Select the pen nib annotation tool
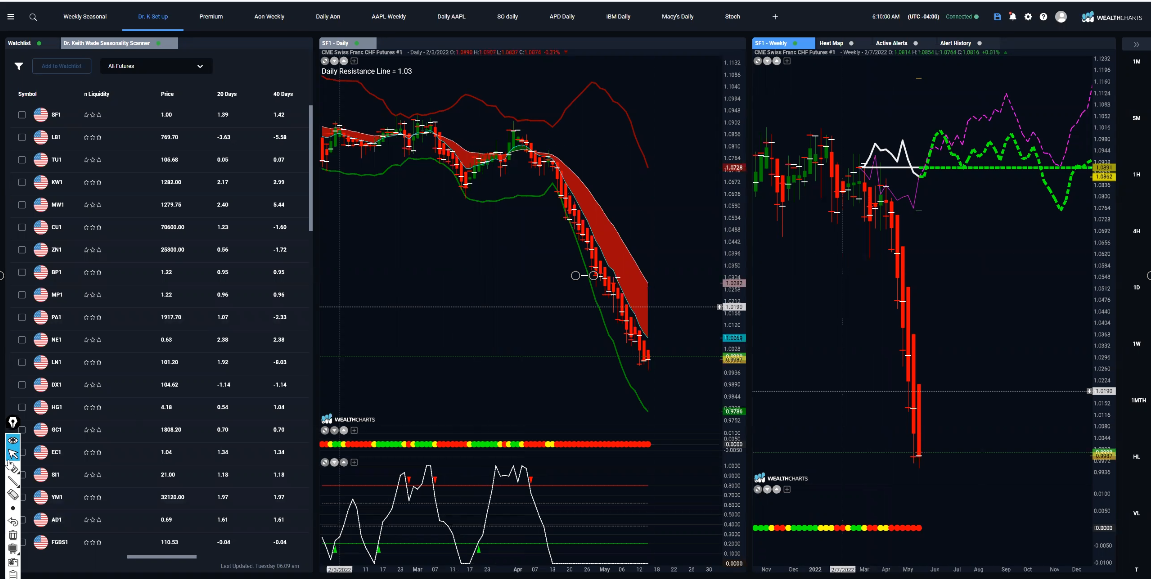 pos(12,422)
